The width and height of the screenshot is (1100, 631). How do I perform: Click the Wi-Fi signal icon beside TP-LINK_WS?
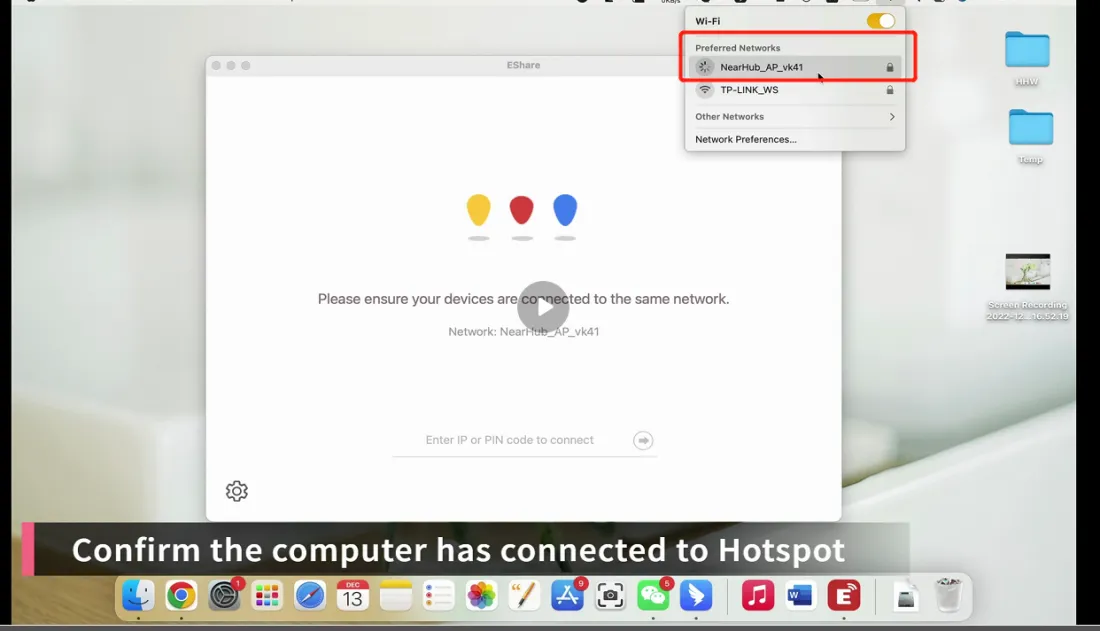click(x=705, y=90)
